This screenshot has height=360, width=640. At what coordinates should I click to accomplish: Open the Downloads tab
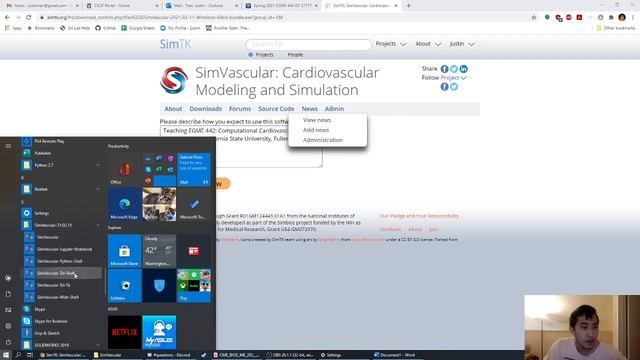pos(205,109)
